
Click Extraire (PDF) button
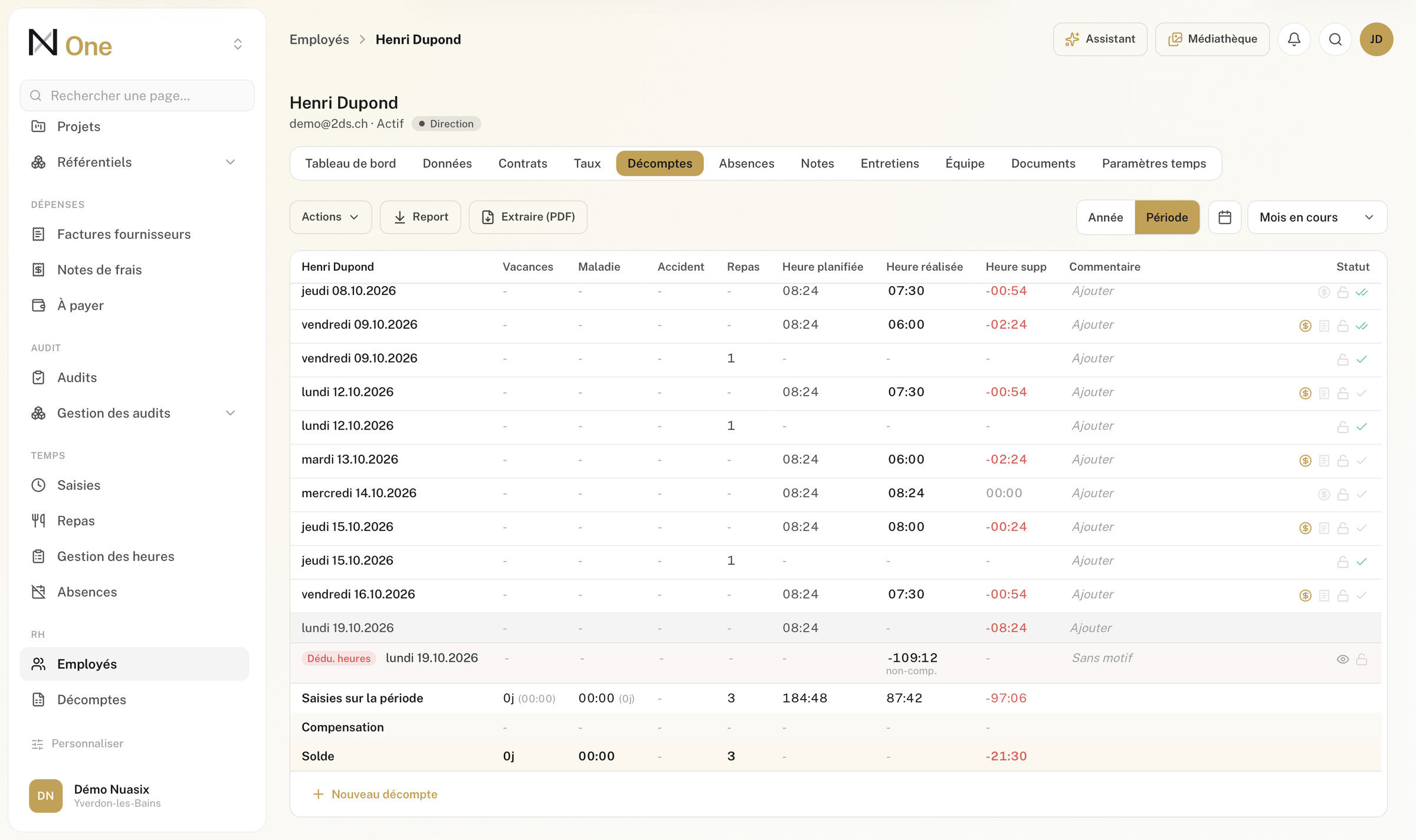pos(528,217)
